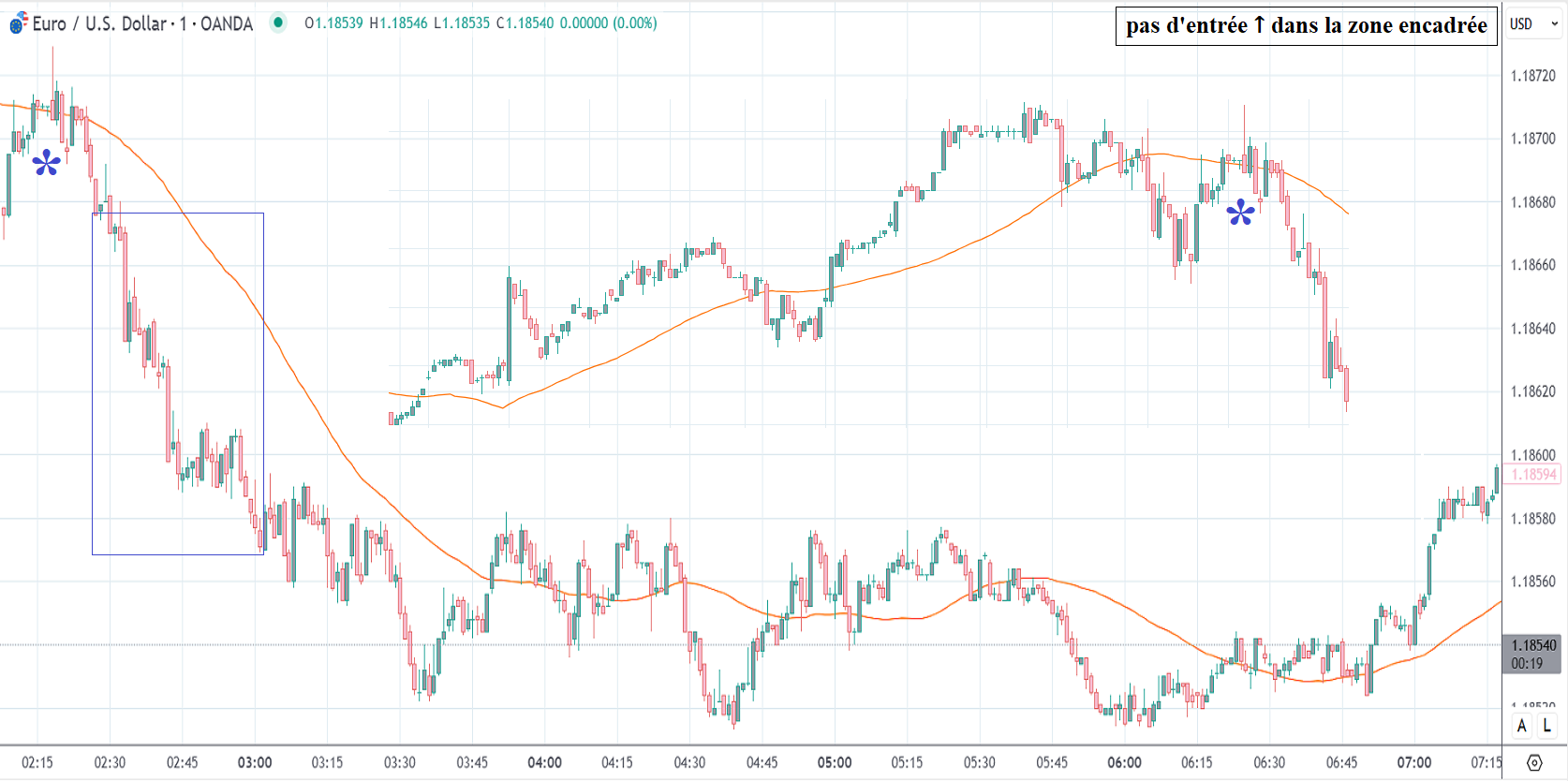Click the open value O1.18539
1568x781 pixels.
333,22
